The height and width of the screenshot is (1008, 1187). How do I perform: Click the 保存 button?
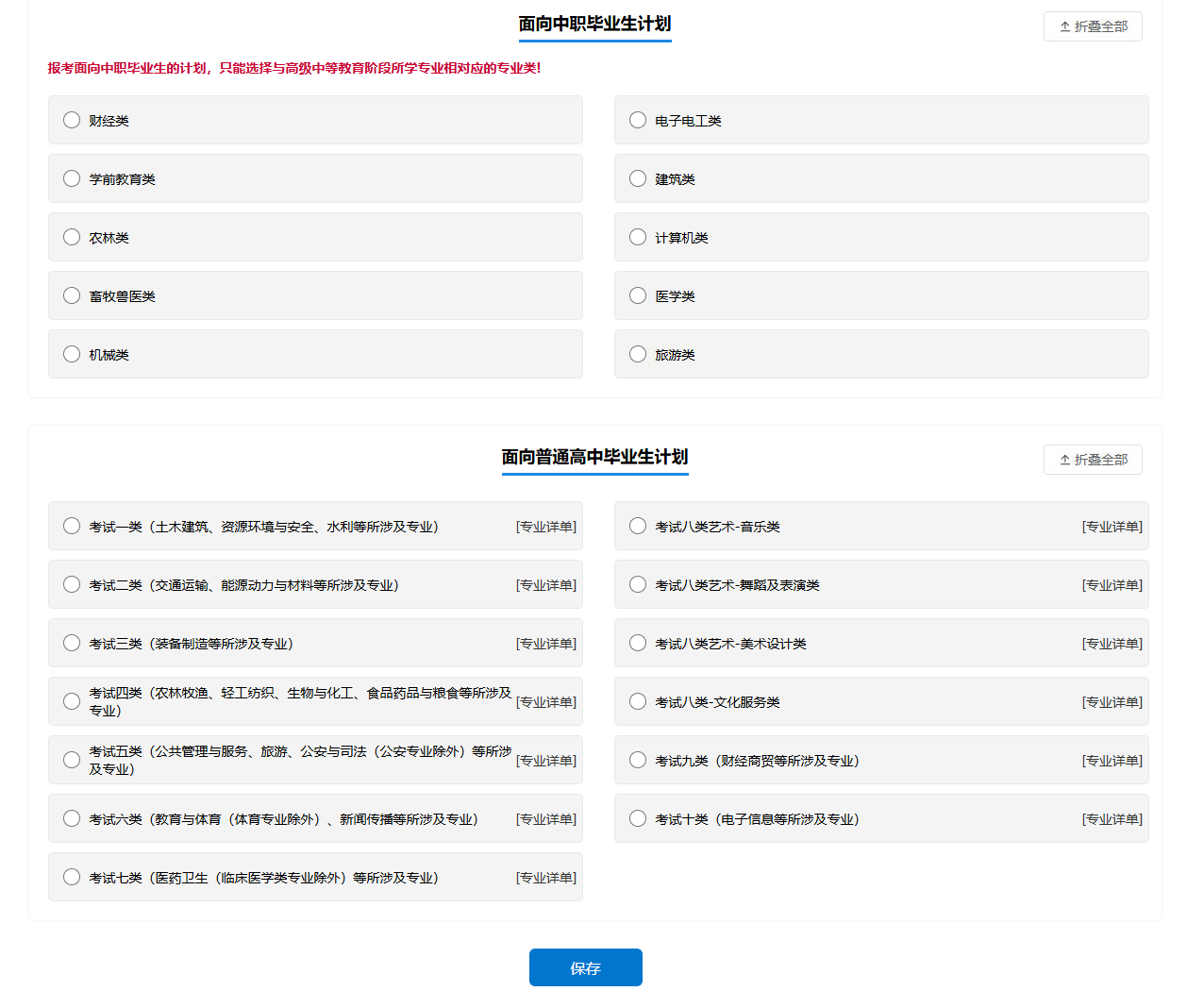(585, 967)
